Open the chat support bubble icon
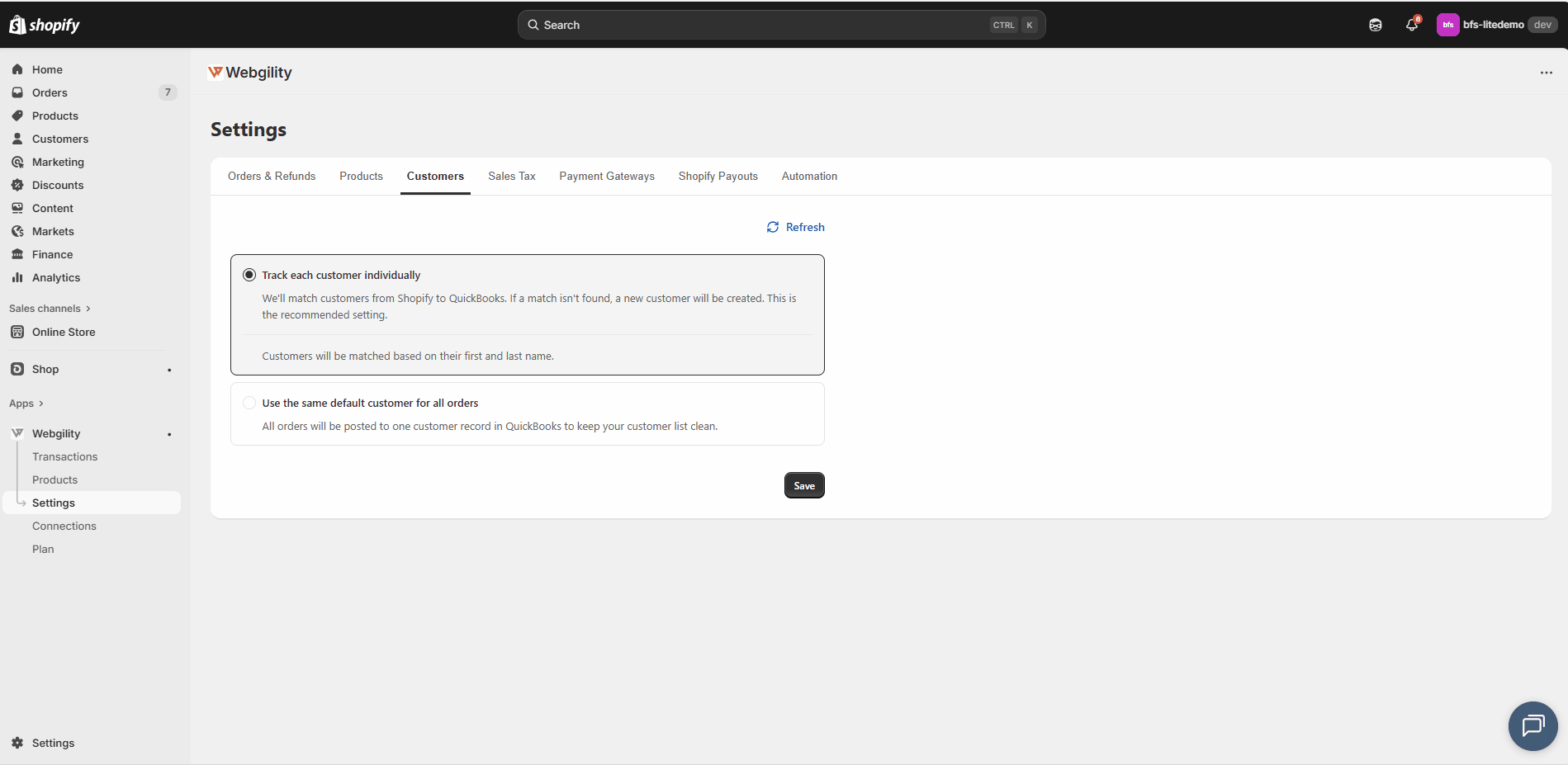 pyautogui.click(x=1532, y=726)
